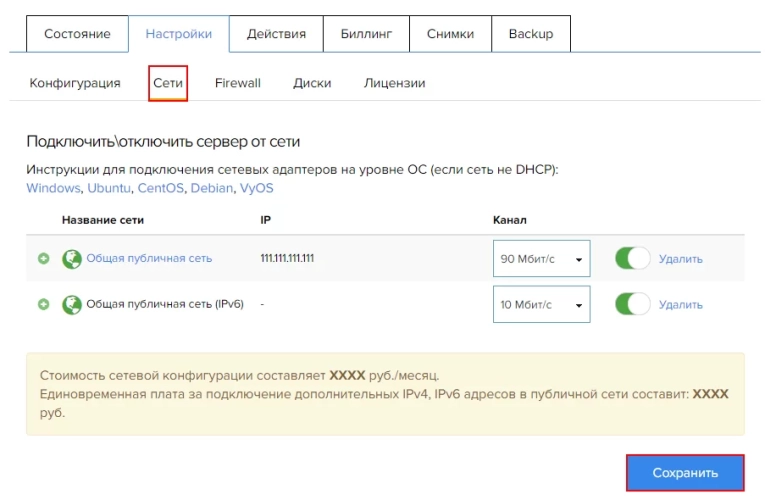Click green plus icon for IPv6 network row
This screenshot has height=499, width=765.
coord(43,304)
